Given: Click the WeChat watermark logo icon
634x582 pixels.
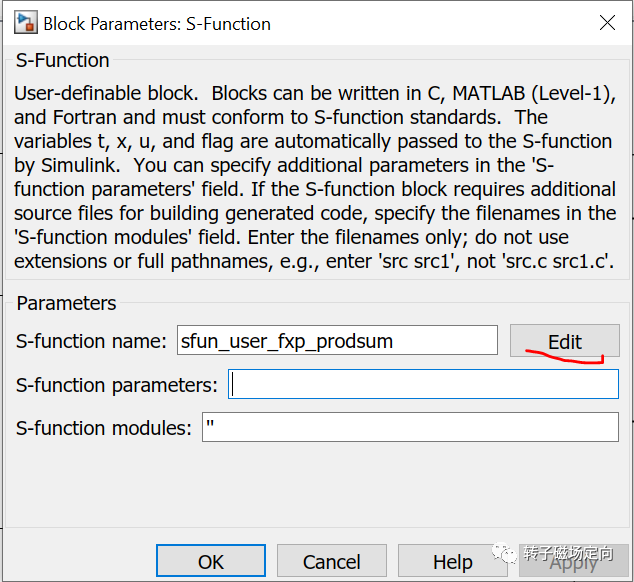Looking at the screenshot, I should [508, 553].
